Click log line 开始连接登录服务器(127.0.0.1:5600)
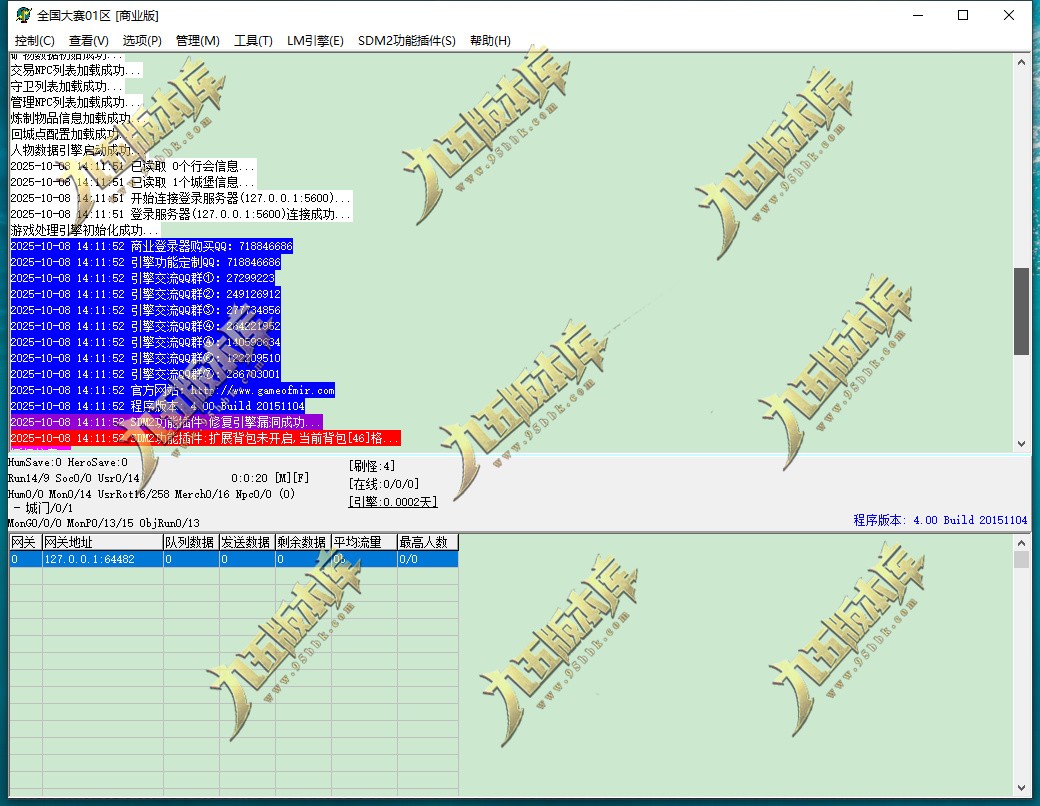This screenshot has width=1040, height=806. [181, 198]
